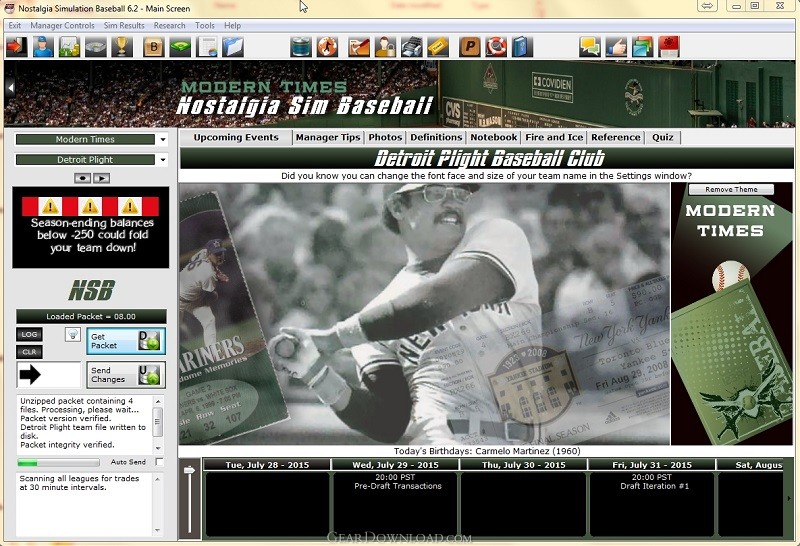
Task: Switch to the Photos tab
Action: click(x=385, y=137)
